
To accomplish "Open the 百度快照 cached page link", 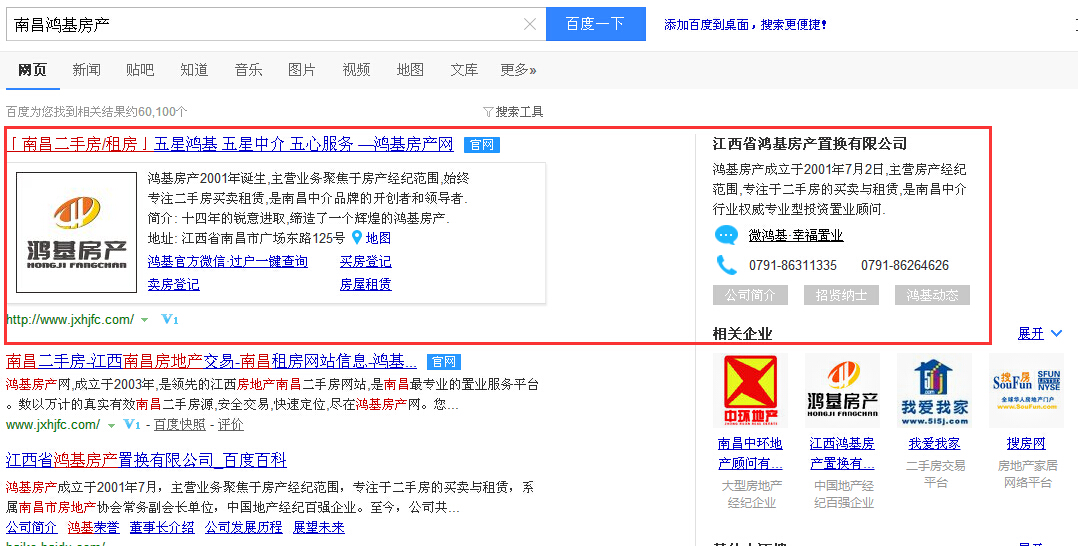I will click(x=179, y=425).
